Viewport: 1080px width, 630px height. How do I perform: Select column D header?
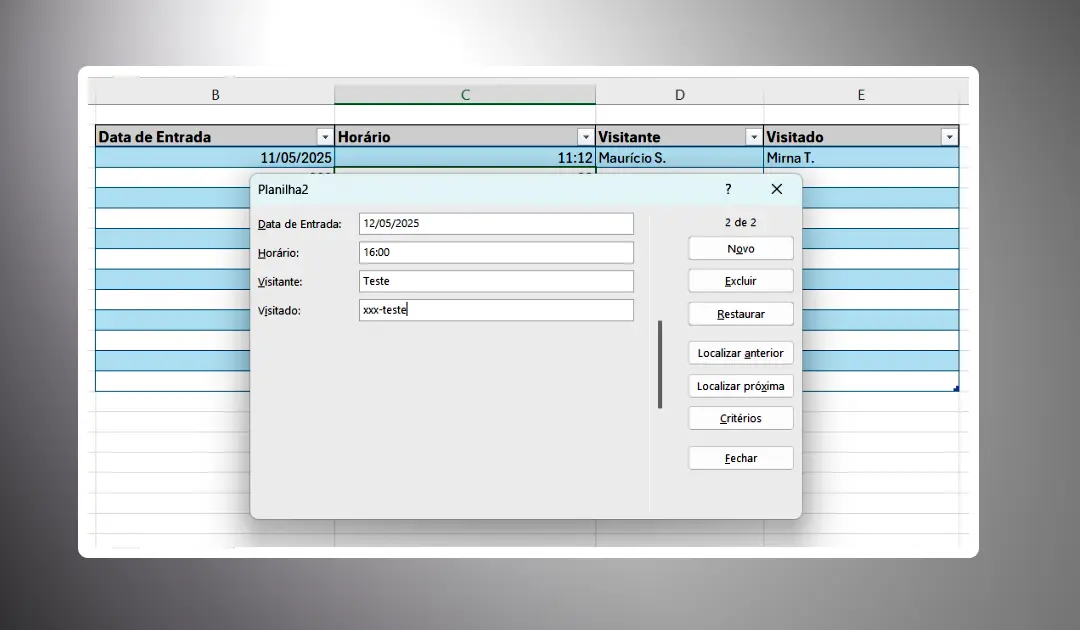coord(680,95)
